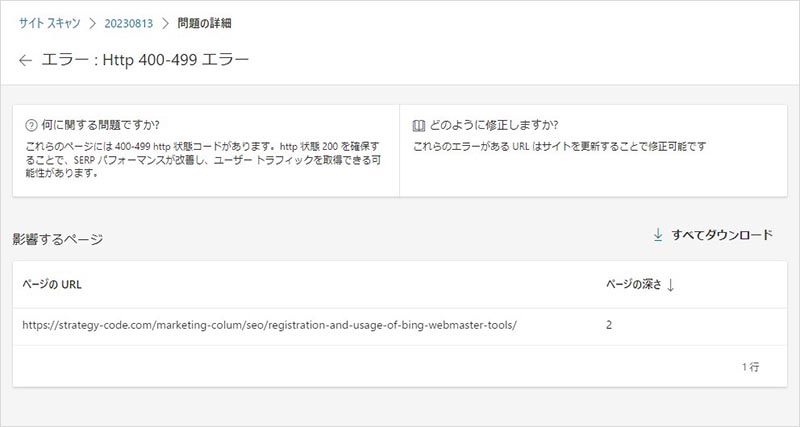Click the sort arrow next to ページの深さ
Image resolution: width=800 pixels, height=427 pixels.
pyautogui.click(x=671, y=284)
